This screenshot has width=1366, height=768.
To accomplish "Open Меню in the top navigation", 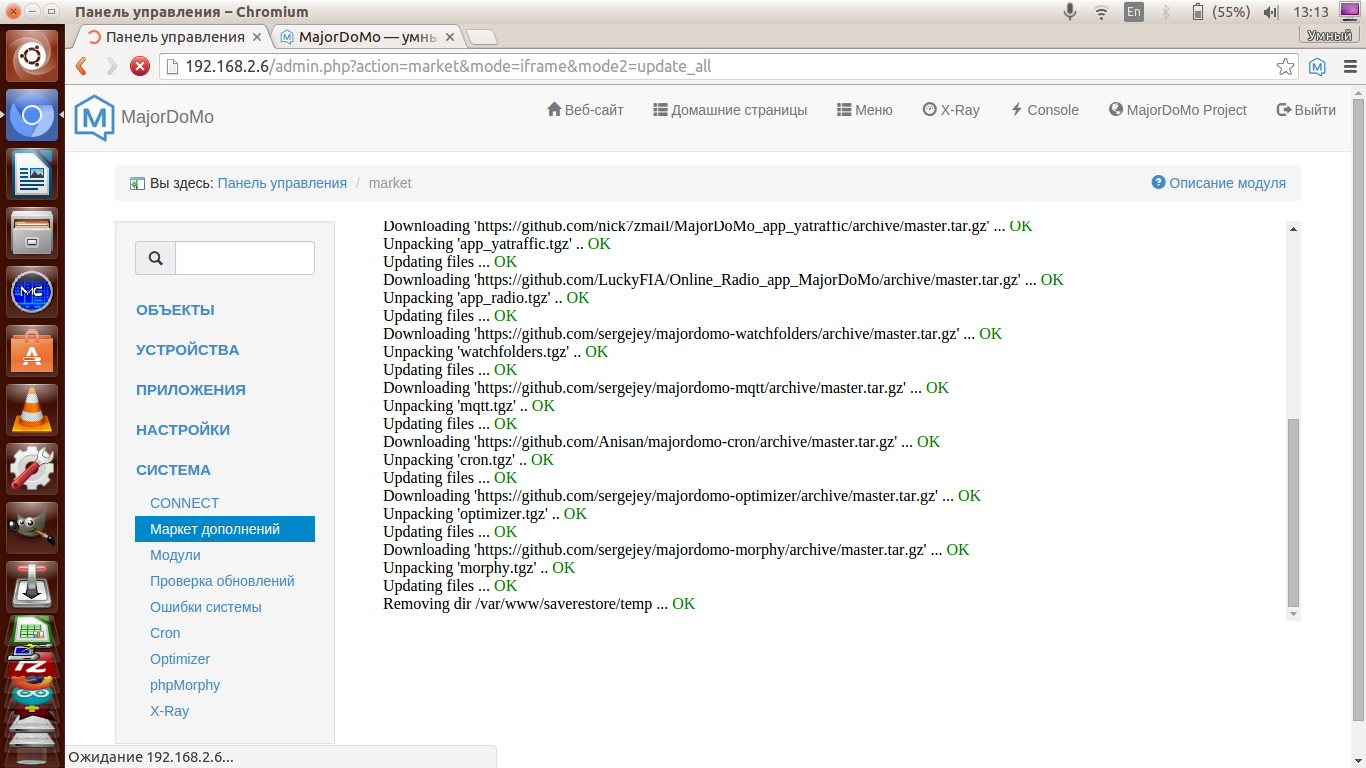I will pos(865,110).
